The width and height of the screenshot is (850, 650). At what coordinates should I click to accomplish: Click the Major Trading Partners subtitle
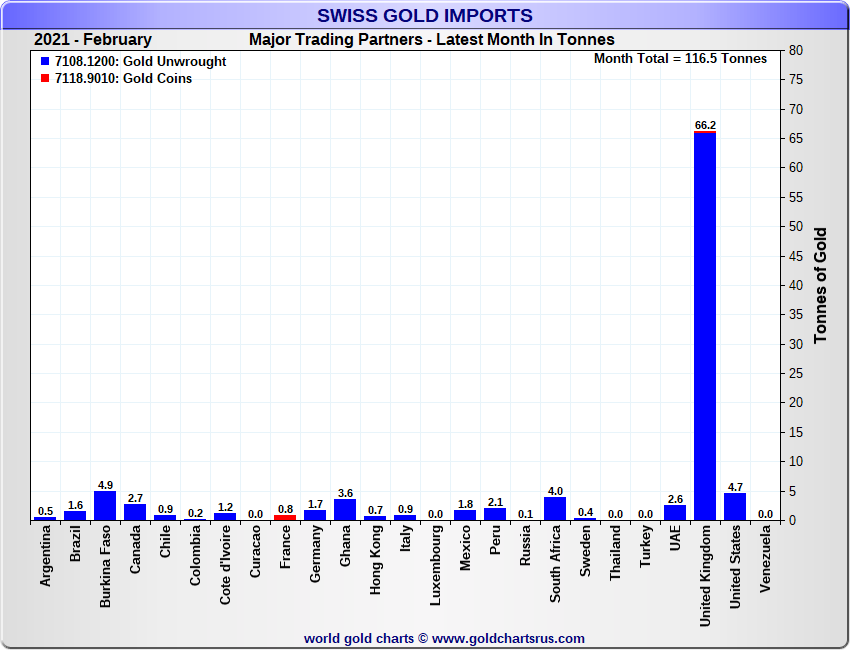tap(431, 40)
